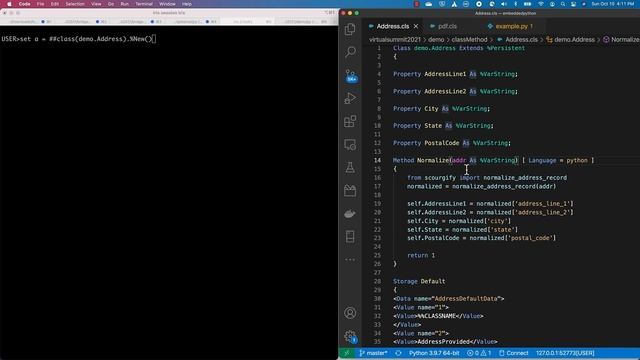Open the Window menu

click(x=167, y=4)
